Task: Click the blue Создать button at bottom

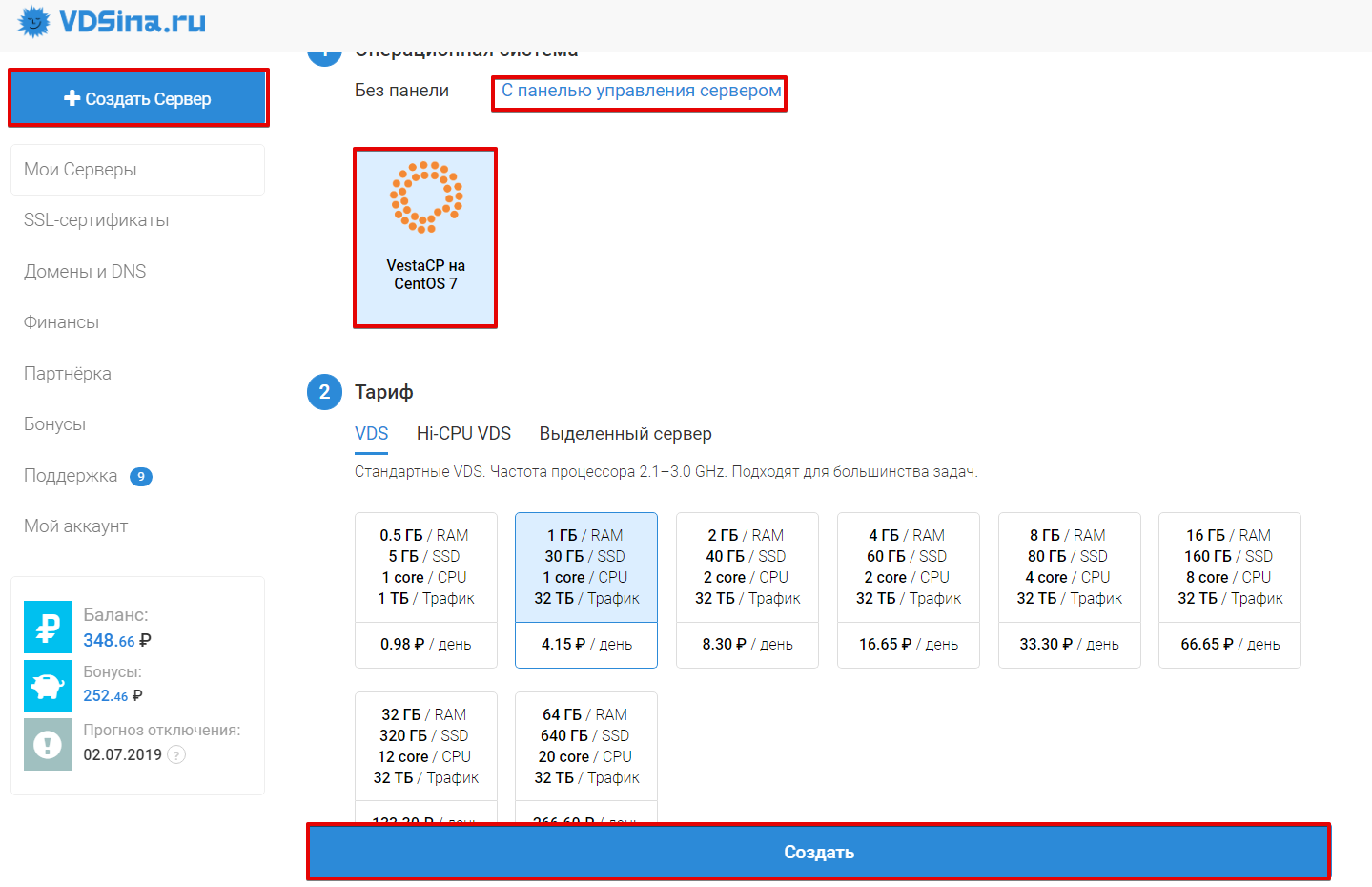Action: point(818,852)
